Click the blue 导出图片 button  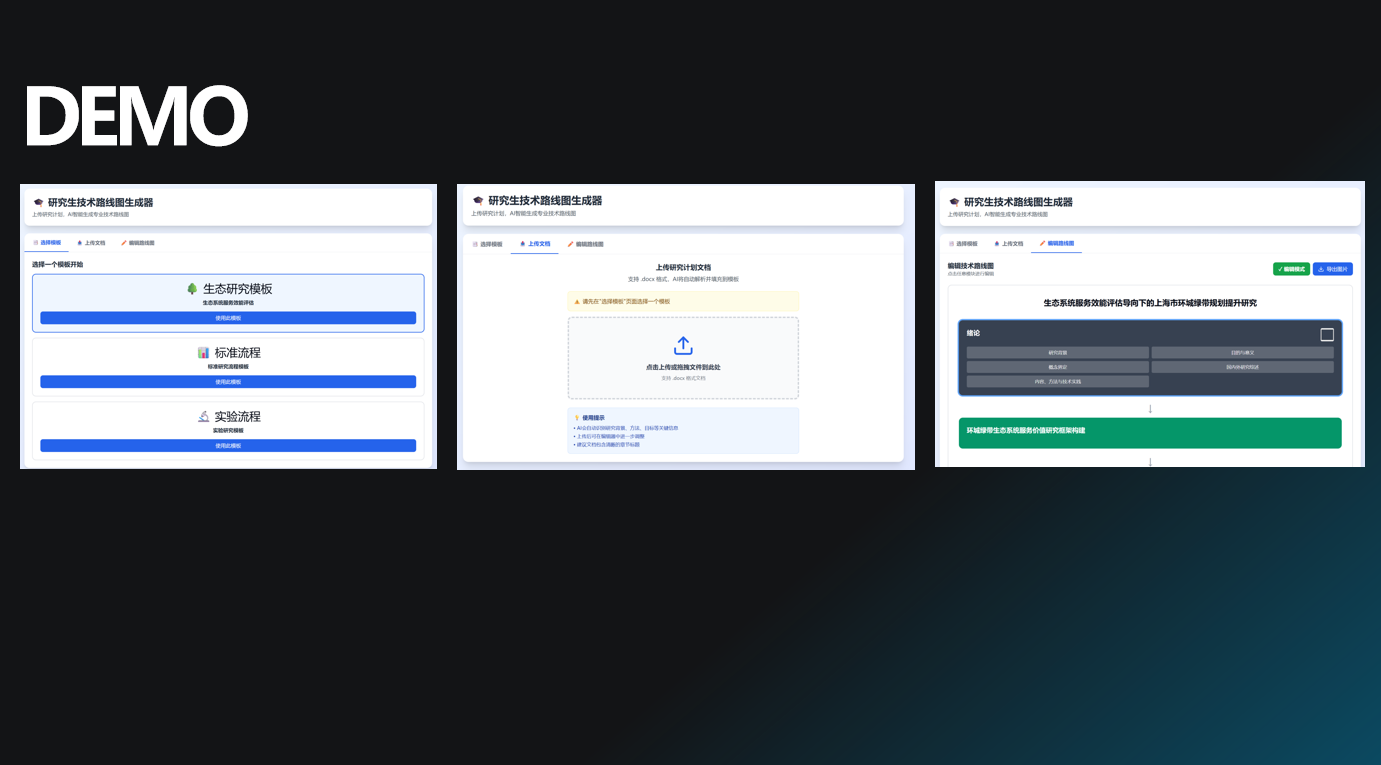click(1332, 269)
